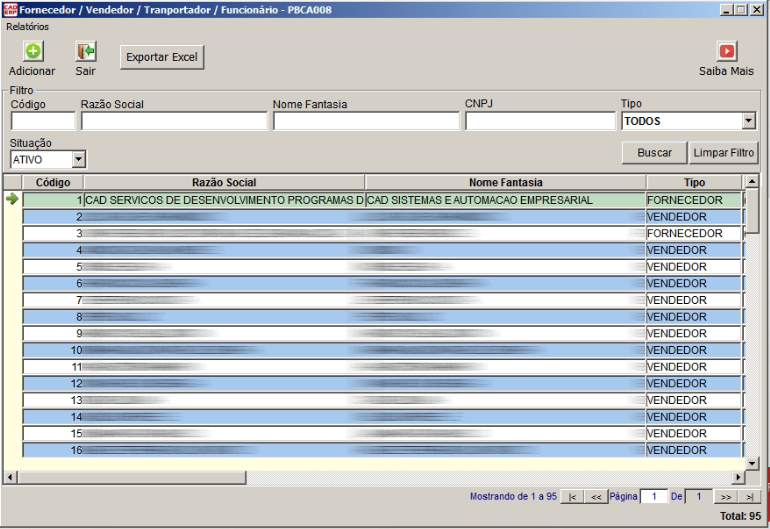Select row with code 5

[x=382, y=267]
